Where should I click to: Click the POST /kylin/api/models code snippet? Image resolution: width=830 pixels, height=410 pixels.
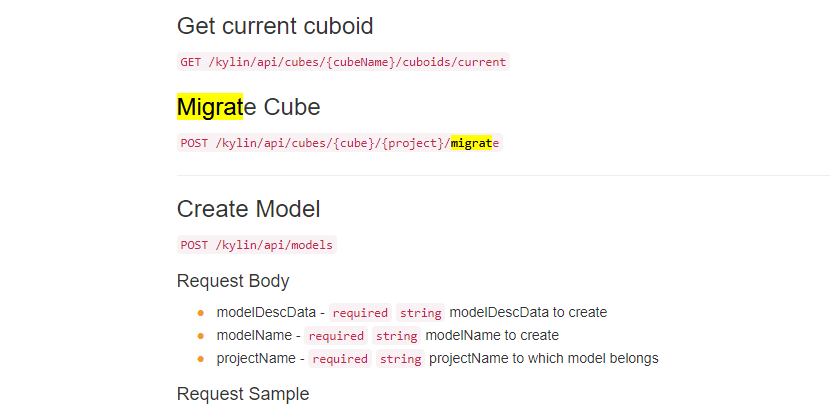tap(257, 245)
